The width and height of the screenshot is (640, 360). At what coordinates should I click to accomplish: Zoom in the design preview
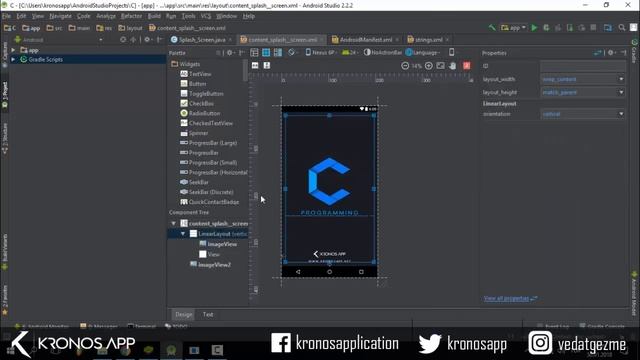(429, 66)
